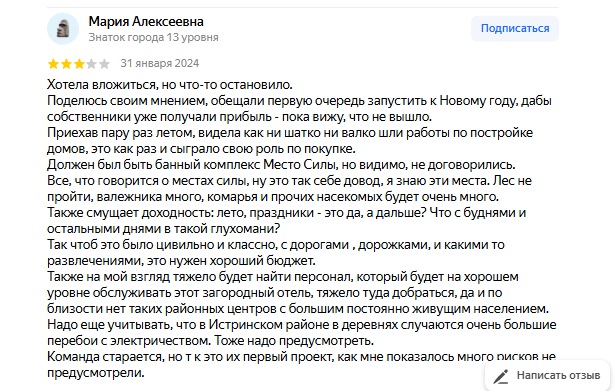
Task: Click the line starting 'Так чтоб это было цивильно'
Action: (275, 245)
